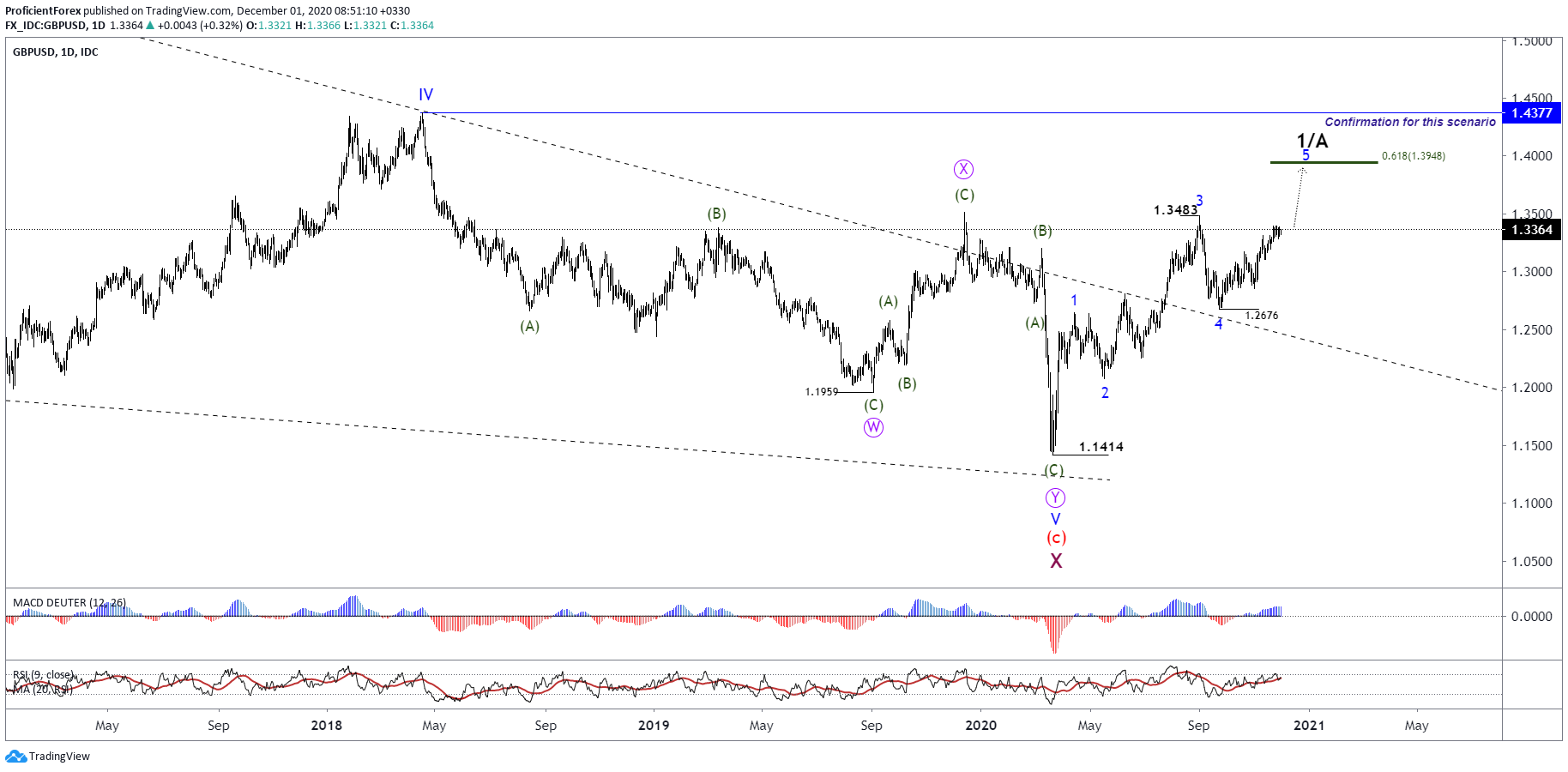This screenshot has height=772, width=1568.
Task: Click the TradingView logo at the bottom
Action: 48,756
